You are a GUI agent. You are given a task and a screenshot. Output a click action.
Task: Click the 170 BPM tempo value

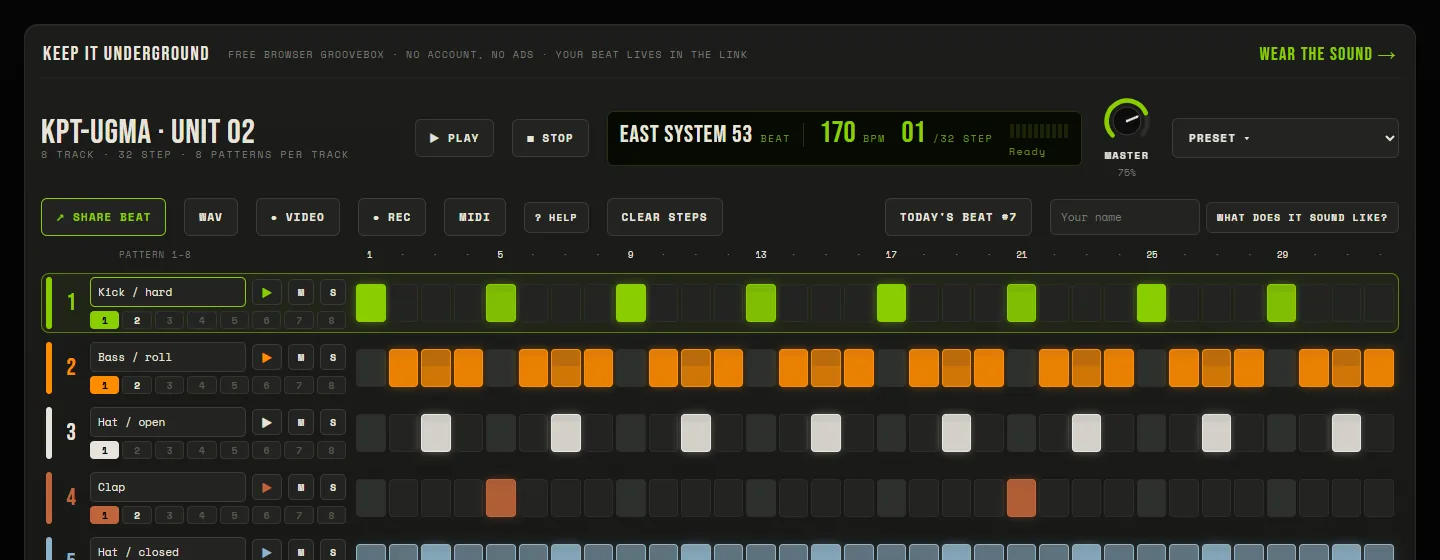pos(838,132)
